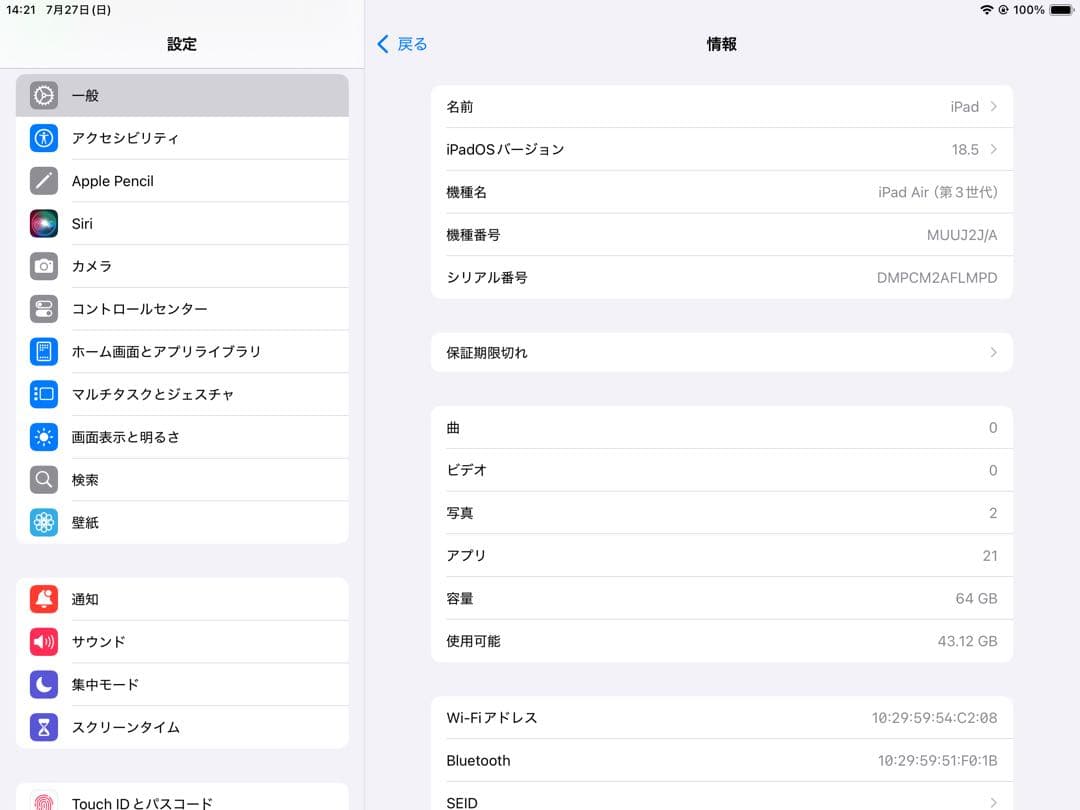The height and width of the screenshot is (810, 1080).
Task: Tap the サウンド sound icon
Action: point(42,641)
